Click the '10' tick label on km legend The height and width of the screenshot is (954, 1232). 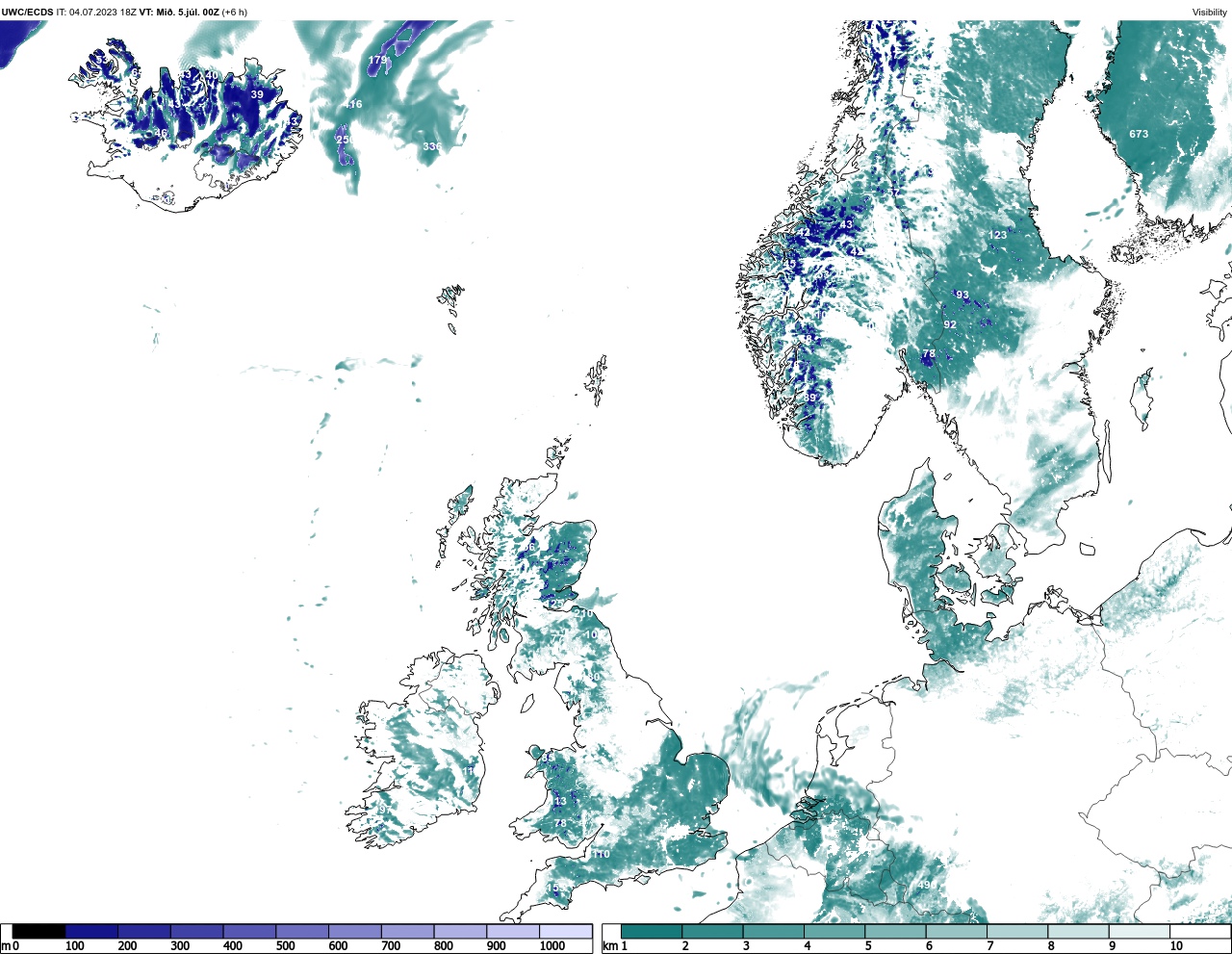coord(1176,946)
